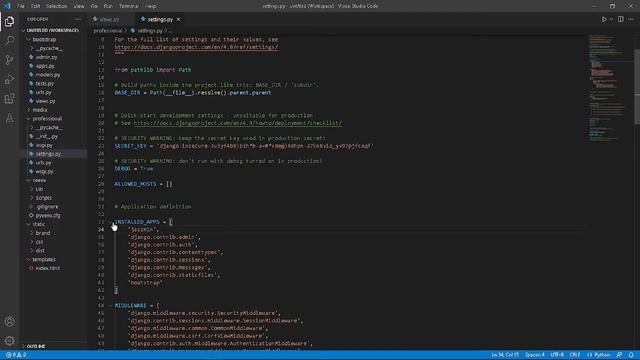Viewport: 640px width, 360px height.
Task: Run the Python file with play icon
Action: point(604,19)
